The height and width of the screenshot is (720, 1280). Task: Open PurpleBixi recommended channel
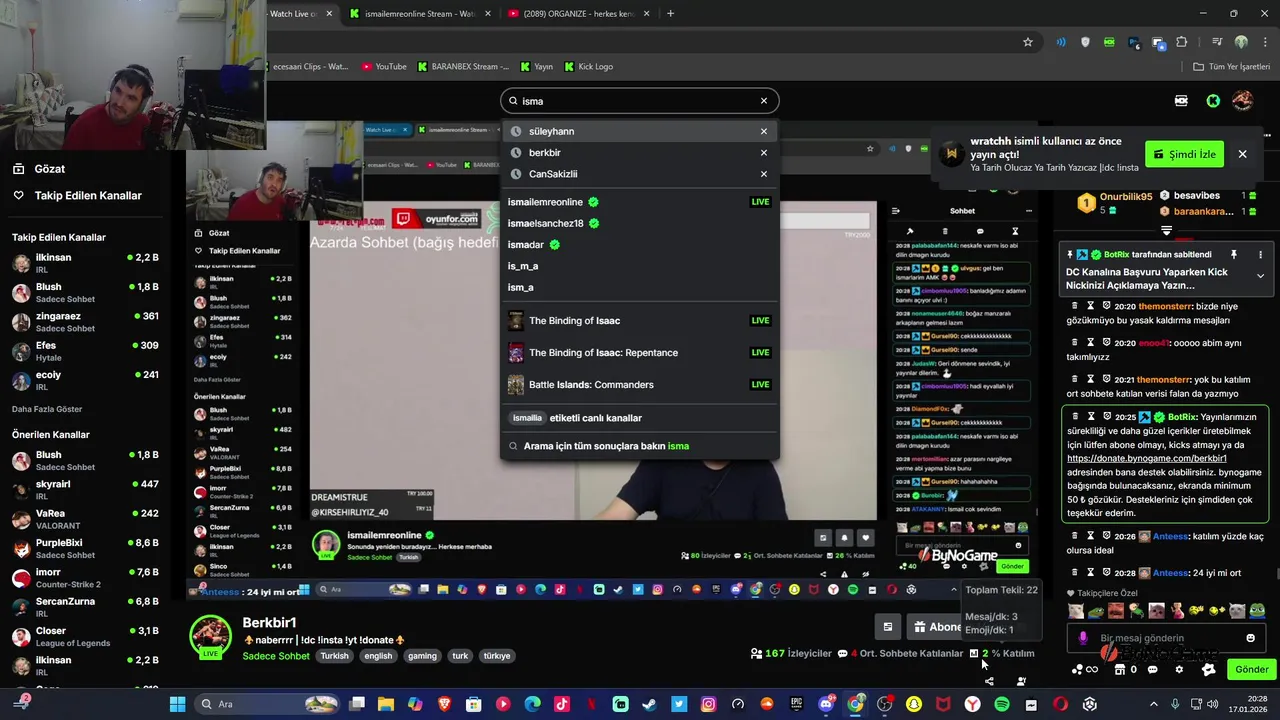[x=85, y=548]
